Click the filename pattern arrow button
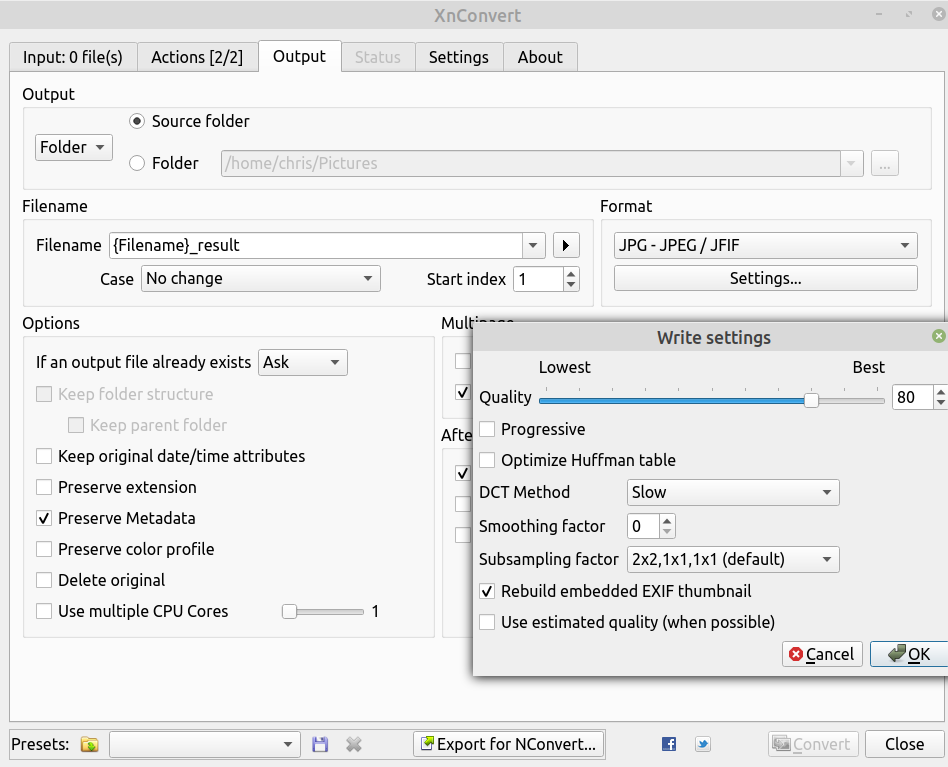948x767 pixels. pyautogui.click(x=566, y=245)
